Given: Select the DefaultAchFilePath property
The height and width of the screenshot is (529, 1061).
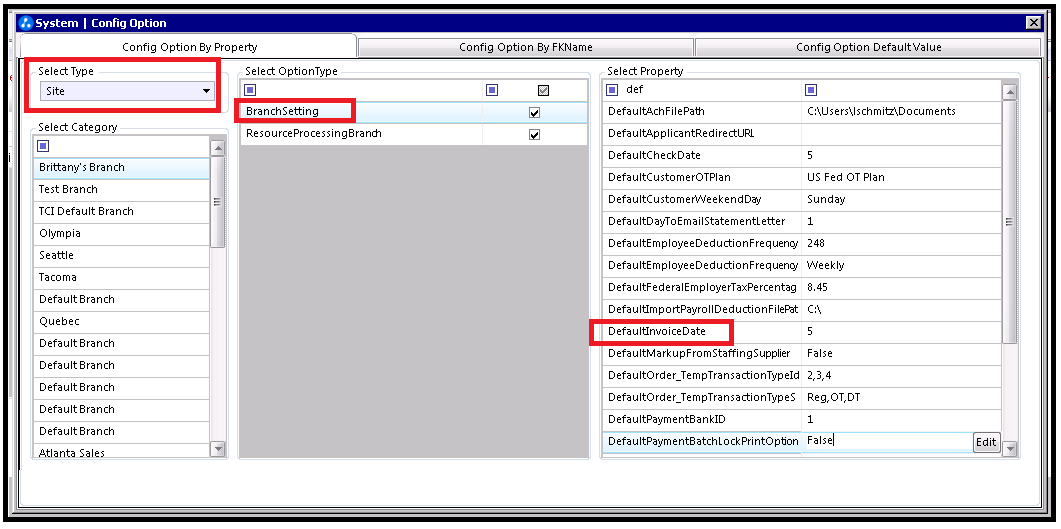Looking at the screenshot, I should coord(702,112).
